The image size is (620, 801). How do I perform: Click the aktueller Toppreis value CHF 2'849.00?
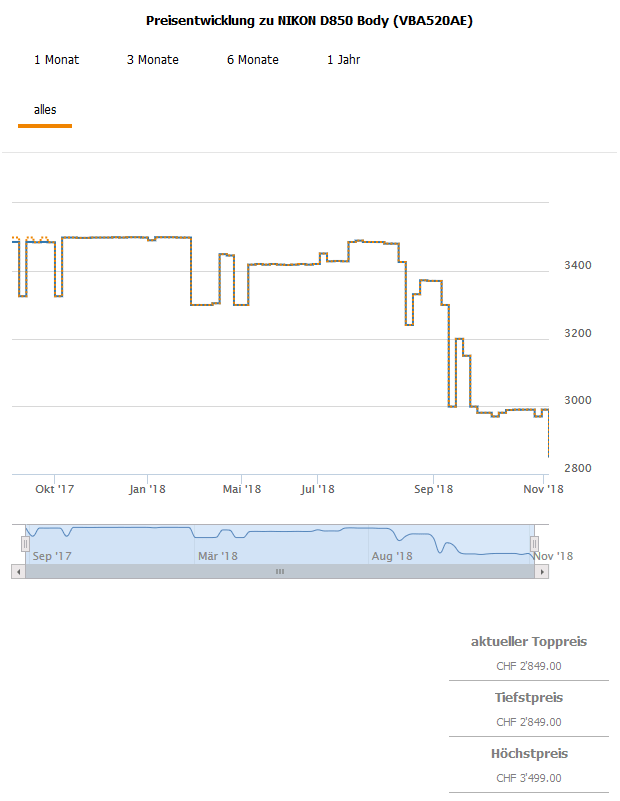pyautogui.click(x=529, y=666)
